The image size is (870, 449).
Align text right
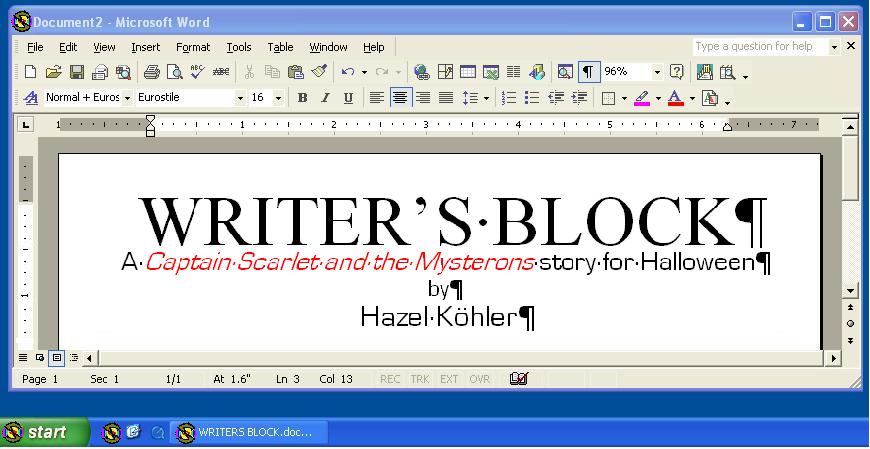tap(423, 98)
